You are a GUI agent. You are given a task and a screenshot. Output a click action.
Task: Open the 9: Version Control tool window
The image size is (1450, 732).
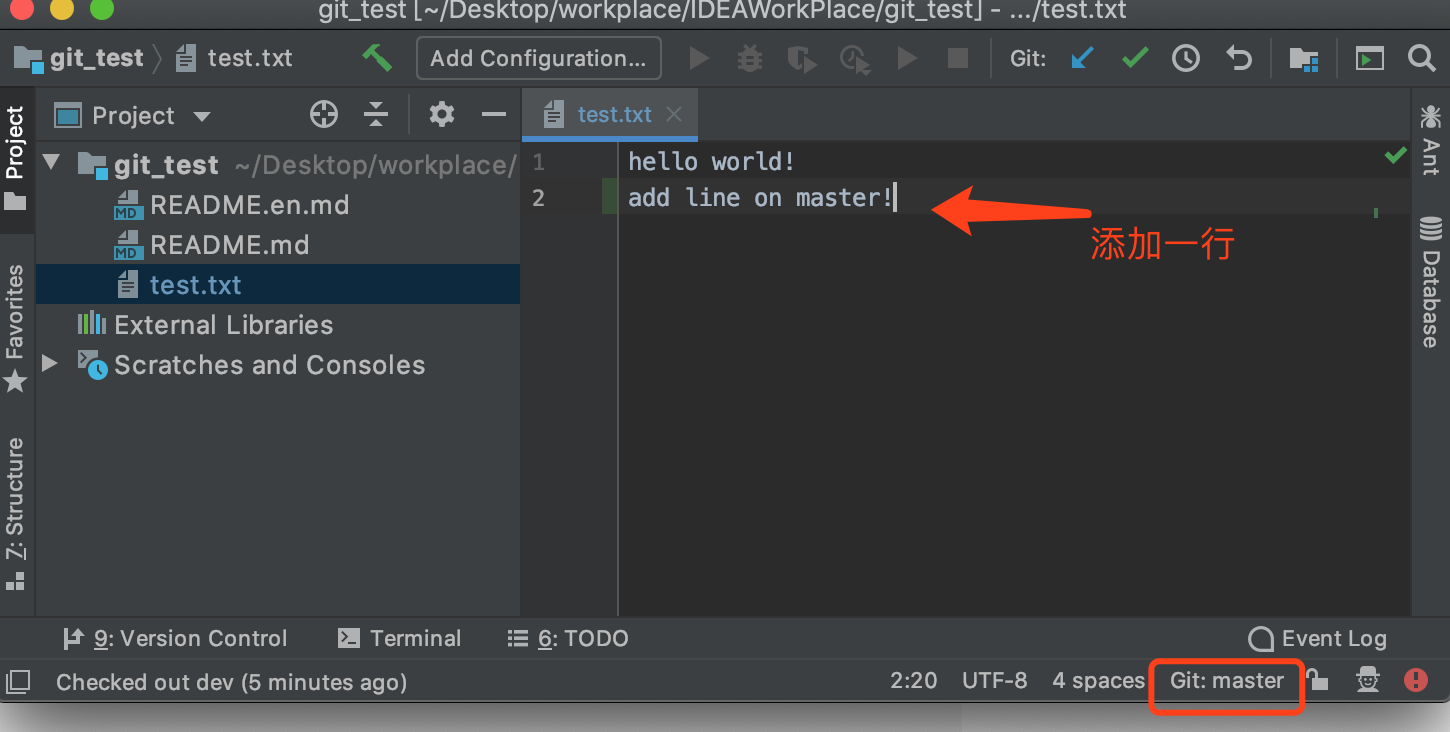coord(175,638)
